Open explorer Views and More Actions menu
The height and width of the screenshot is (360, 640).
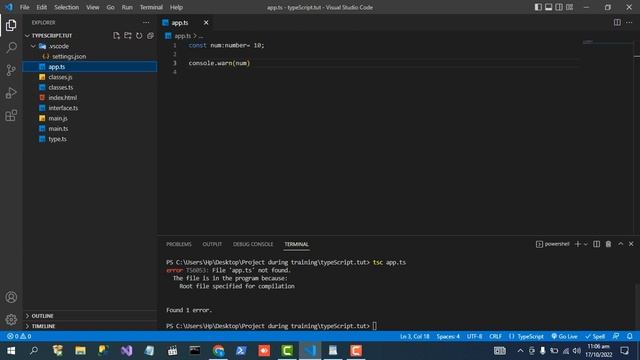pyautogui.click(x=146, y=22)
